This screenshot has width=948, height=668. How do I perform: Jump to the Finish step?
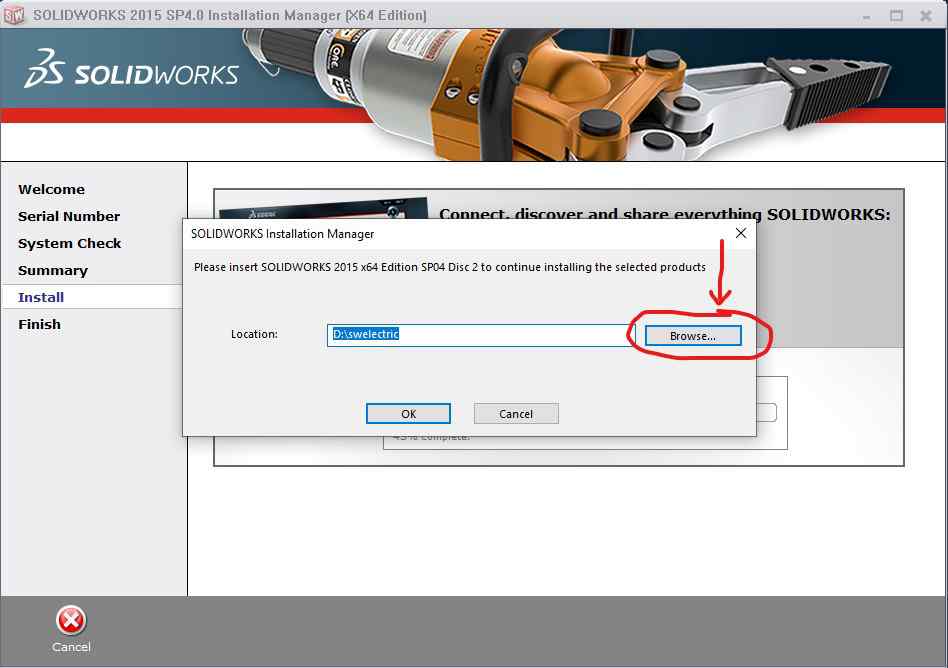click(39, 324)
